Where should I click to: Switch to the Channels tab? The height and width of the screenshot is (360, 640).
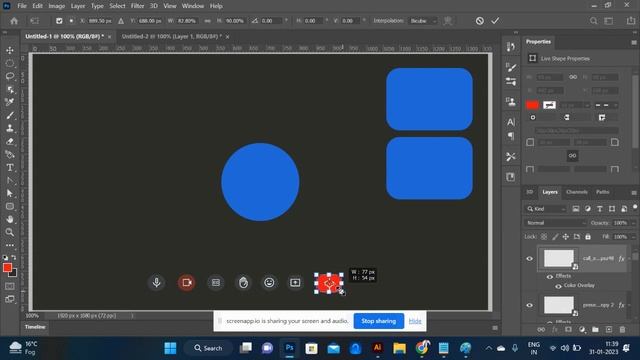point(577,192)
